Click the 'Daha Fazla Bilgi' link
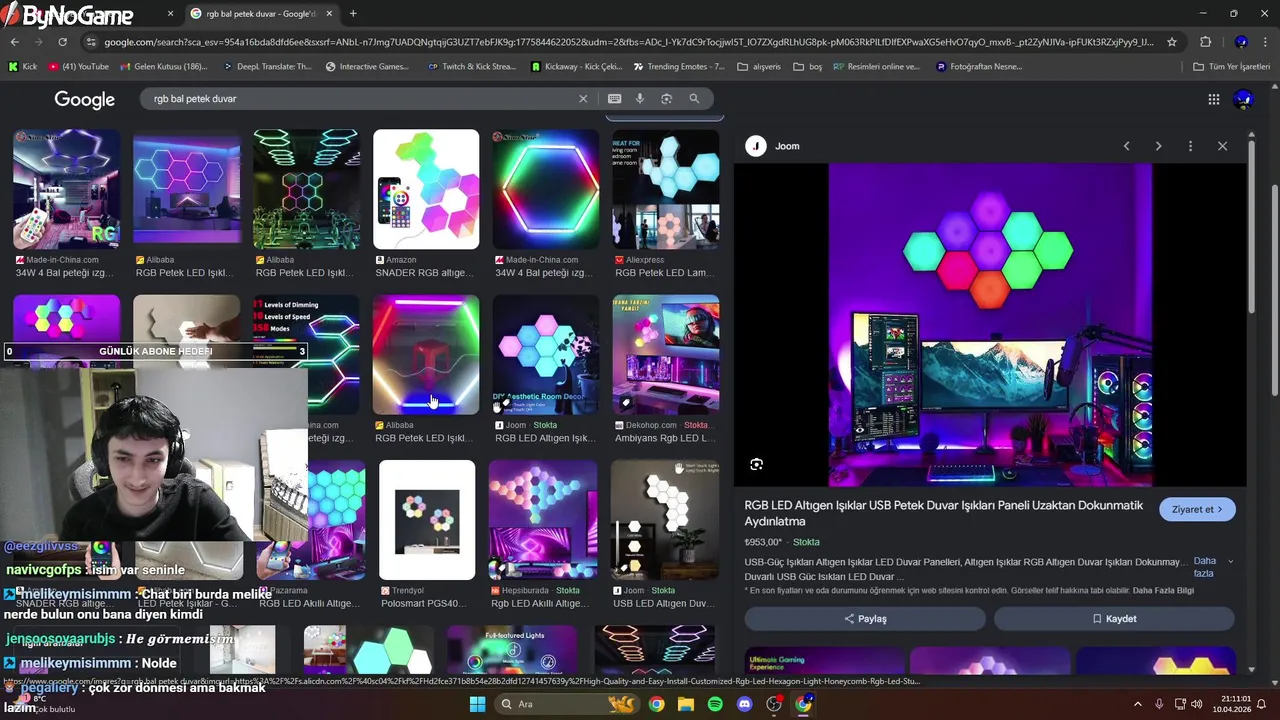 click(1163, 590)
